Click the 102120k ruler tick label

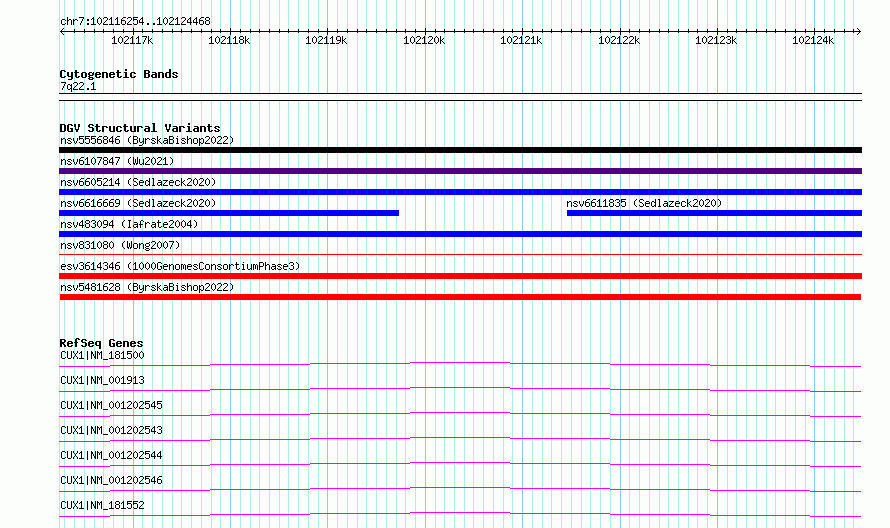pyautogui.click(x=424, y=40)
